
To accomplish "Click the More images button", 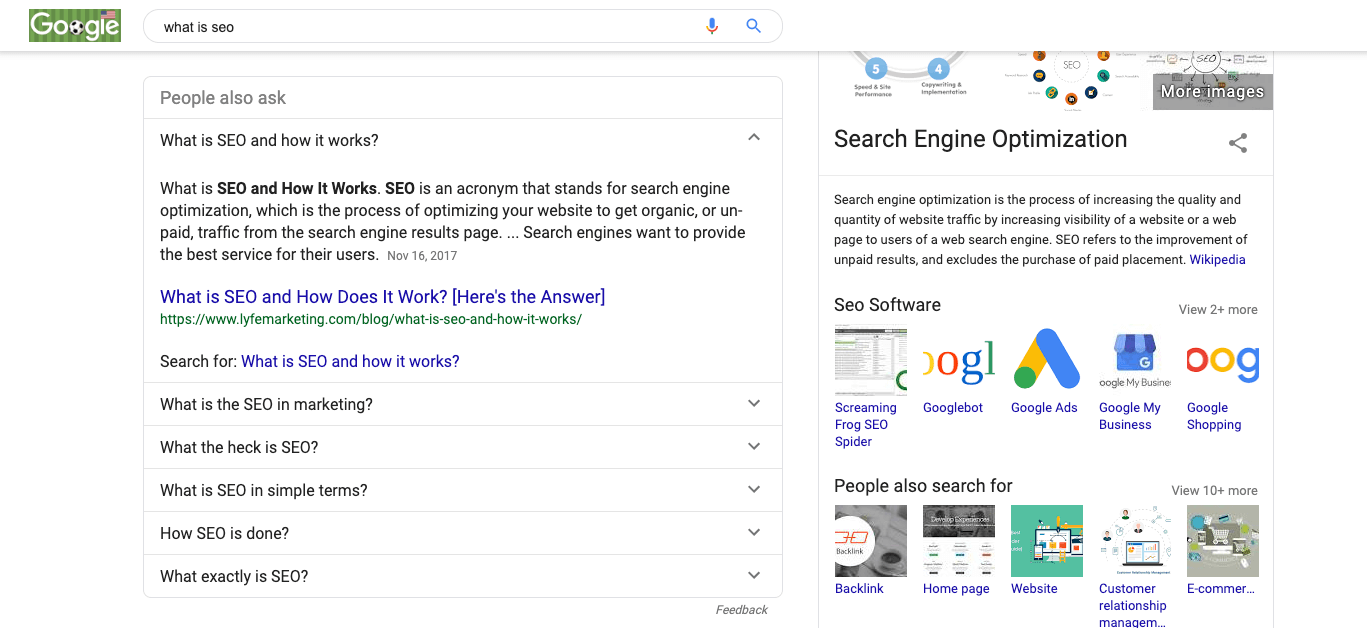I will (x=1211, y=91).
